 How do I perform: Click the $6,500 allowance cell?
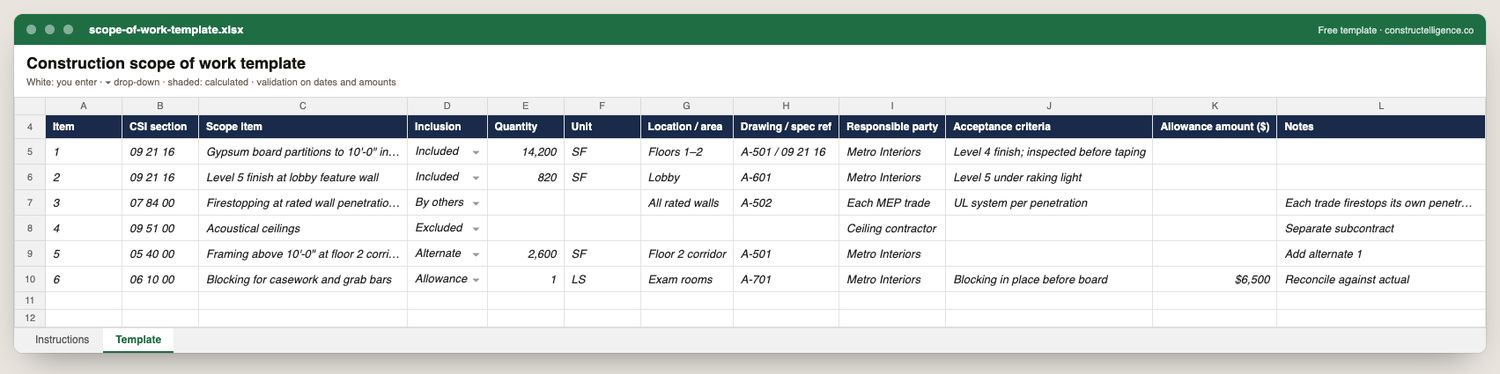[x=1215, y=280]
